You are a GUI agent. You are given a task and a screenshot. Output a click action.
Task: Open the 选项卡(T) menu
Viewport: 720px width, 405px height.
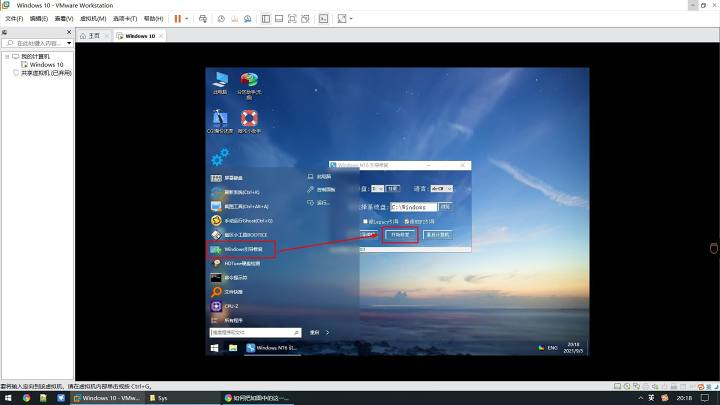125,19
